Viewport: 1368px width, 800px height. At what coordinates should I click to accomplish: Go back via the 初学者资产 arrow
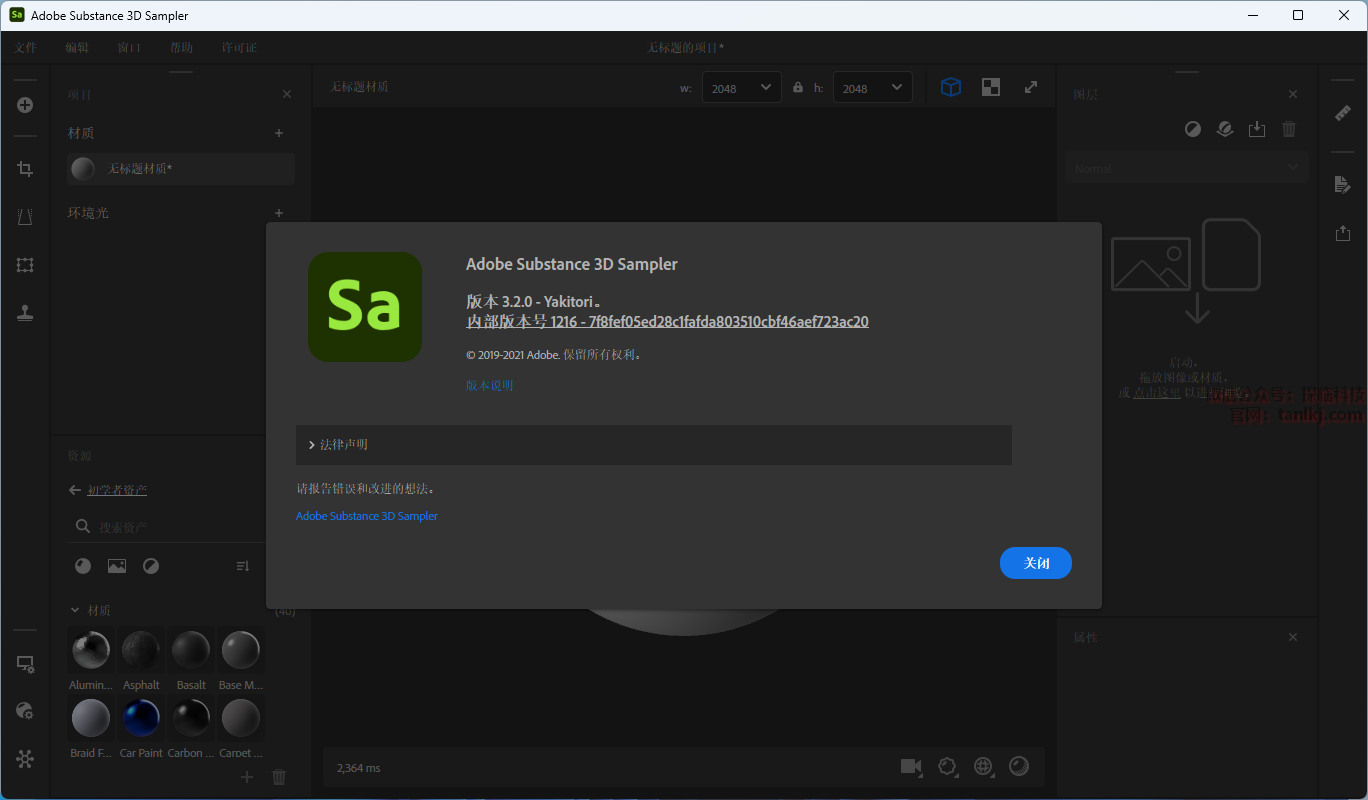tap(74, 490)
